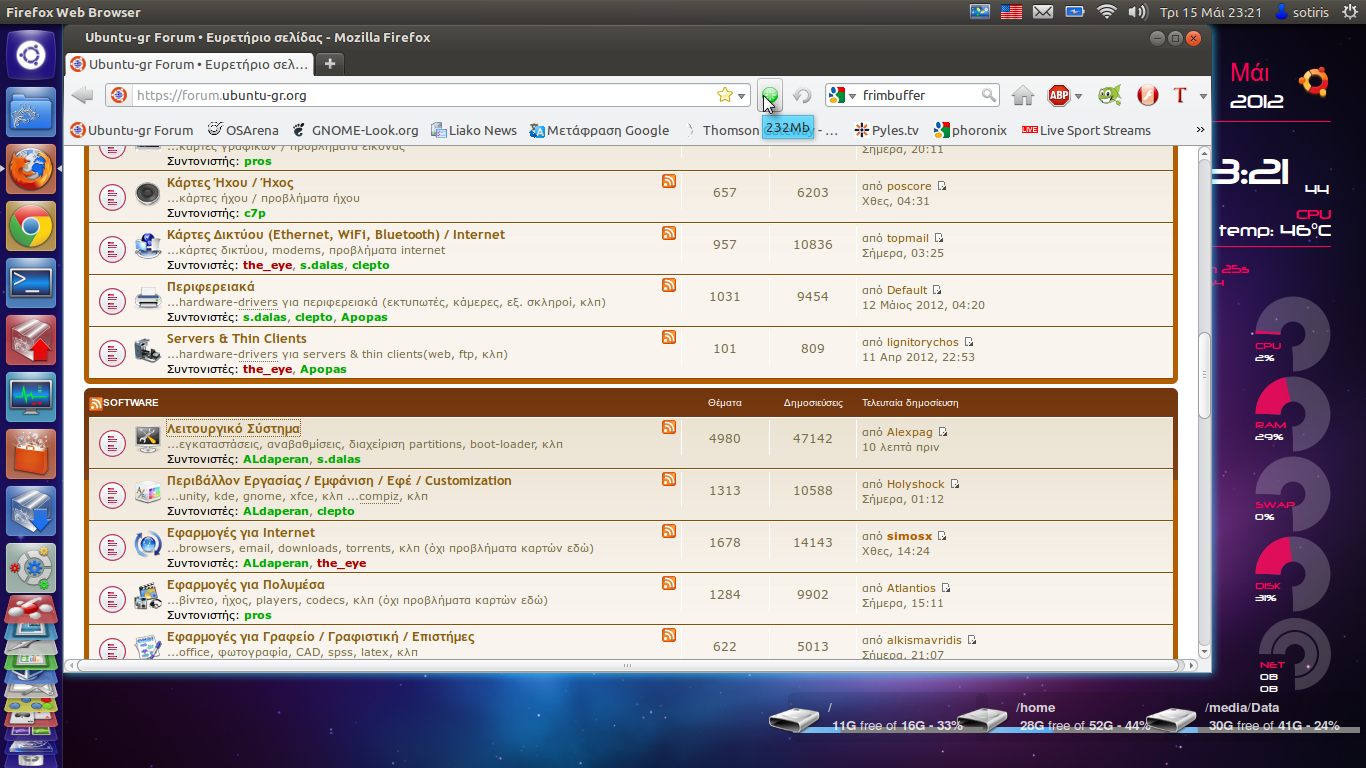Select the Ubuntu-gr Forum tab

pos(190,64)
